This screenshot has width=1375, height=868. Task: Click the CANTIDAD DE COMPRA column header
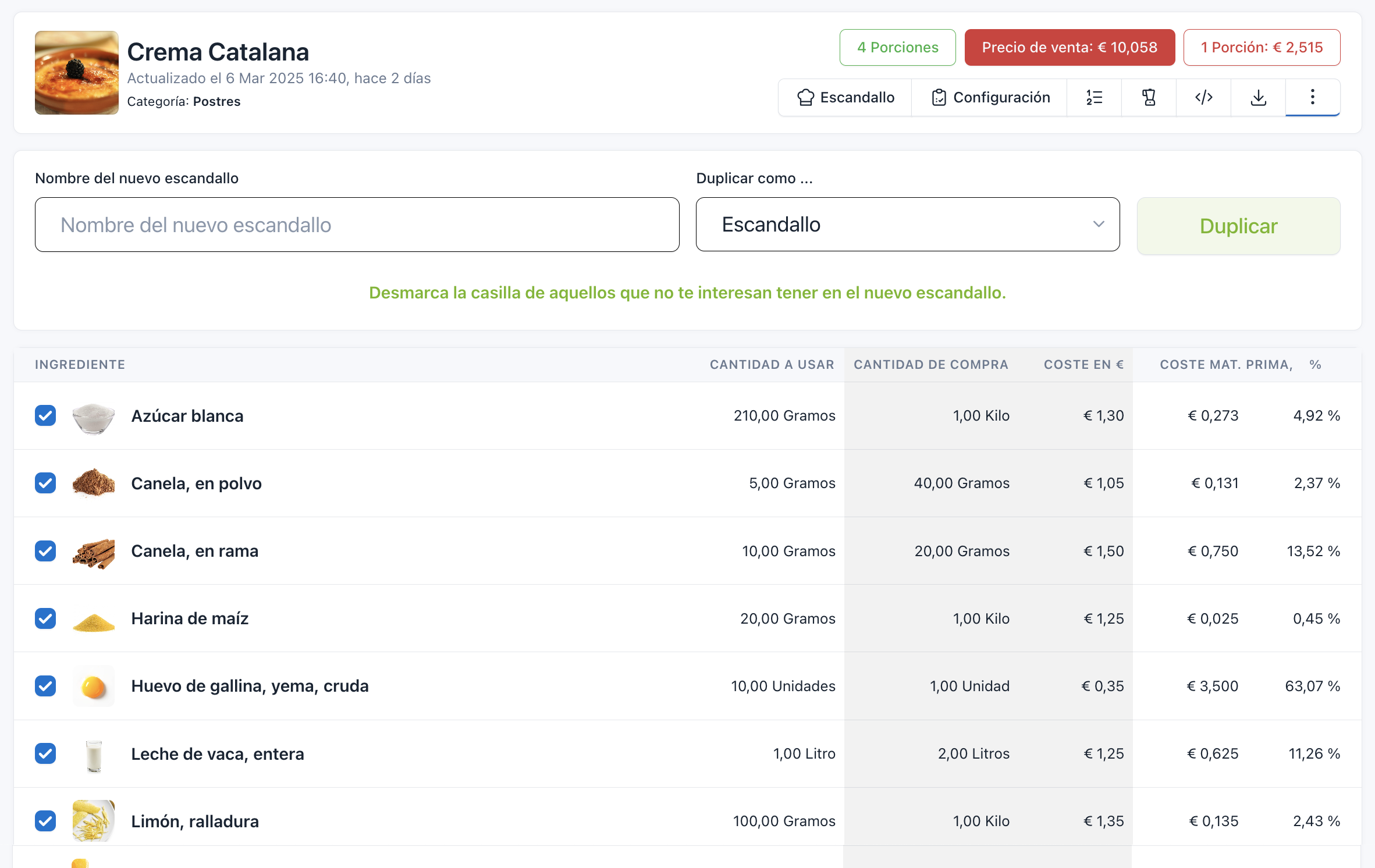930,365
